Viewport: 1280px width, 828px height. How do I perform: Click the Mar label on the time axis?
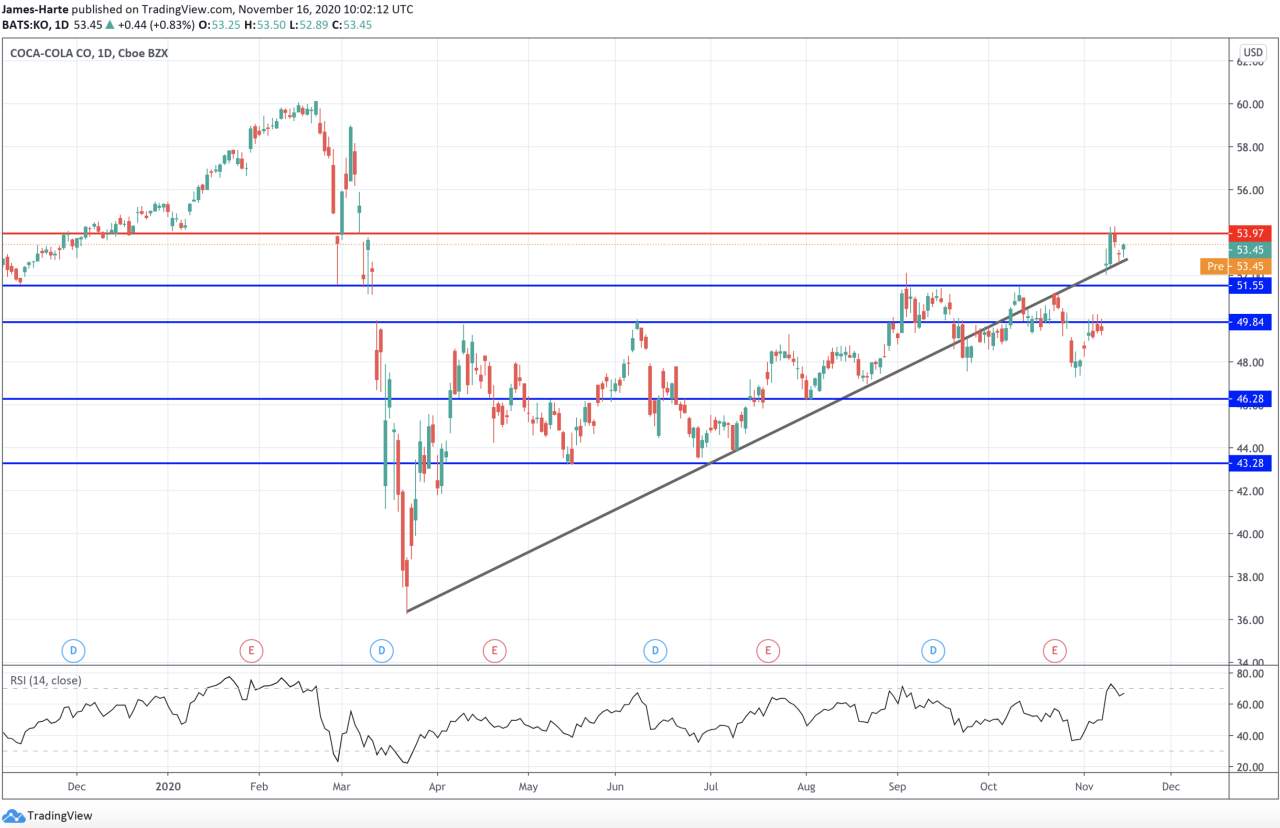[x=341, y=787]
